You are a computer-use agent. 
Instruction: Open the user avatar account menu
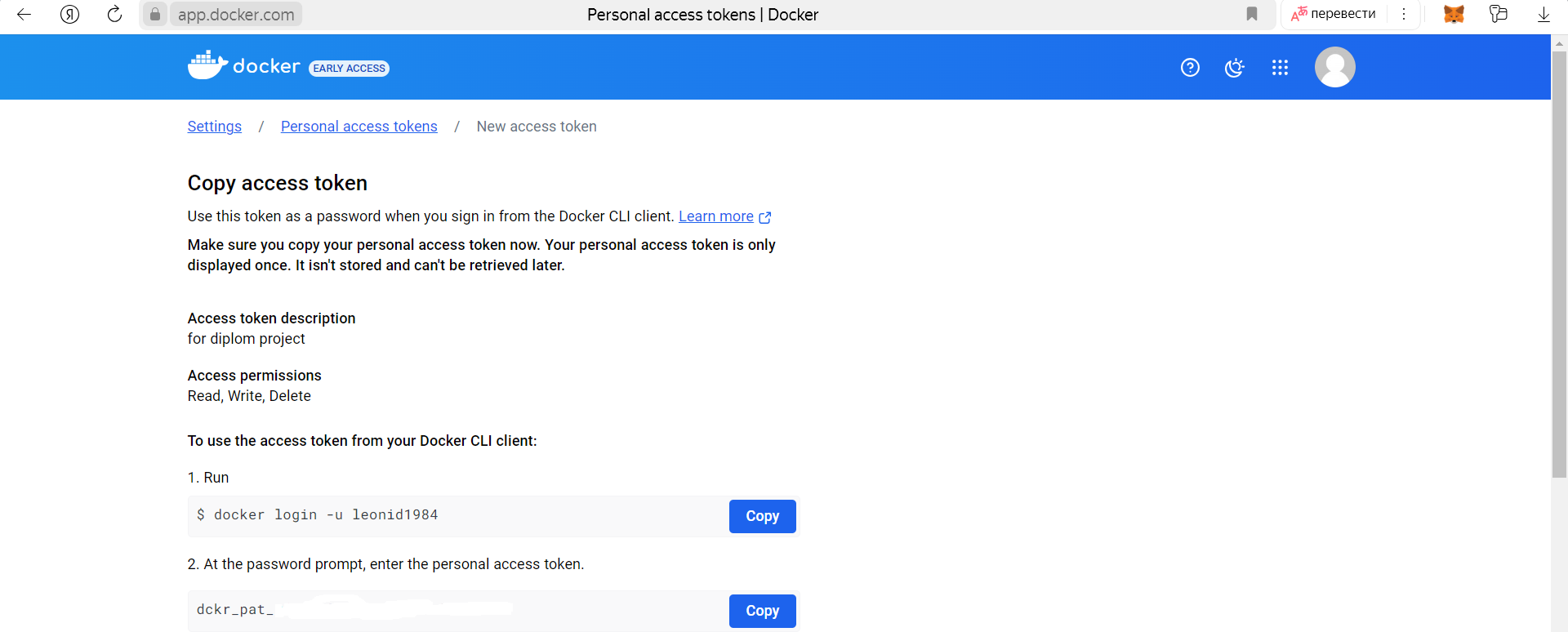[x=1334, y=67]
